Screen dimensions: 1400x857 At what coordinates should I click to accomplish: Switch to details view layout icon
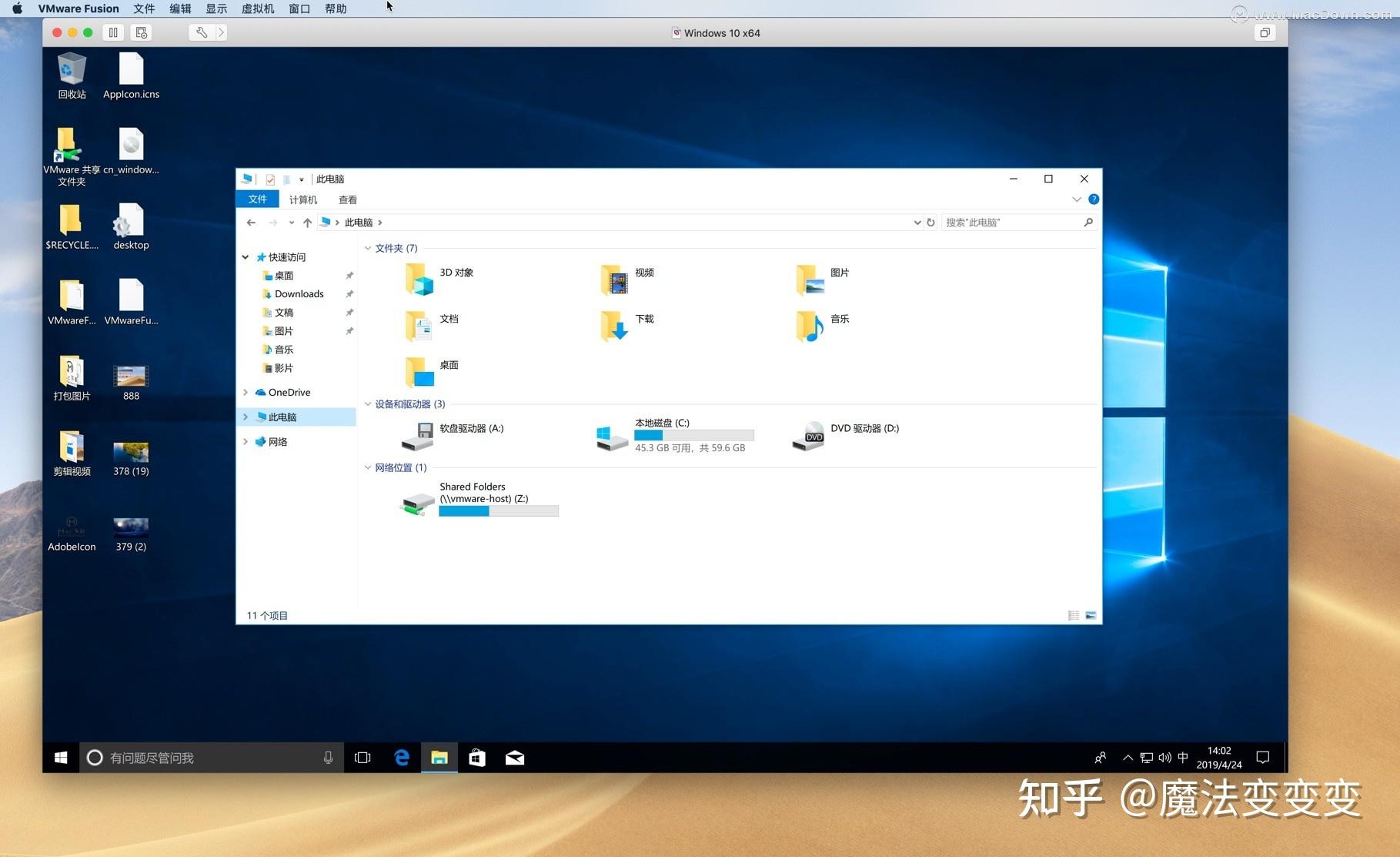point(1074,615)
